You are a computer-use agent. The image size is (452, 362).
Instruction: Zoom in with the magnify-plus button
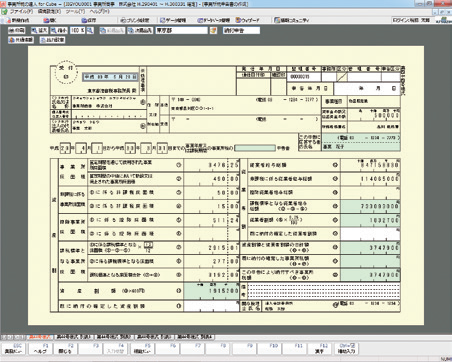coord(40,30)
